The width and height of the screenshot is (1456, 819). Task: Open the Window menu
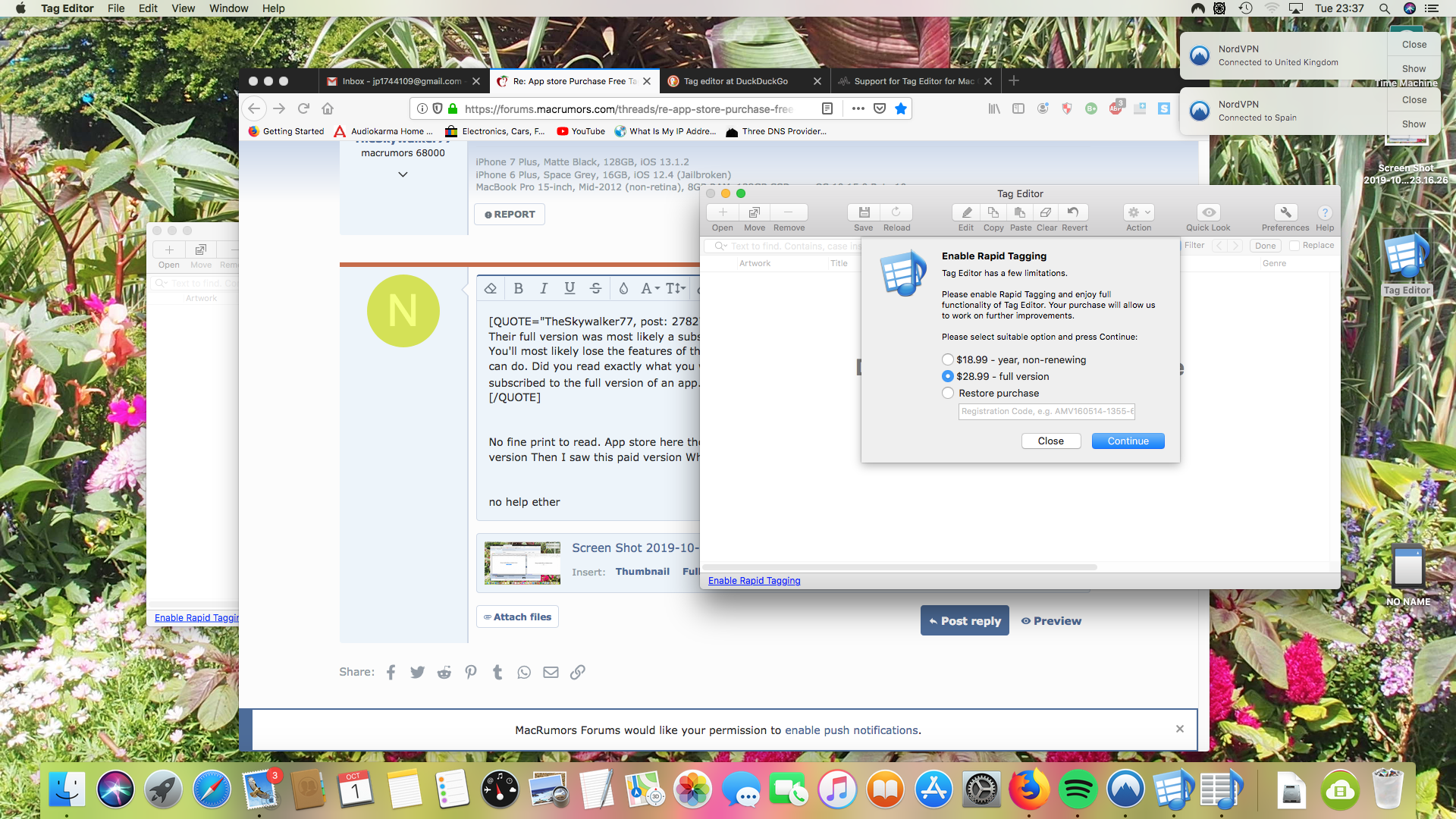[x=228, y=8]
